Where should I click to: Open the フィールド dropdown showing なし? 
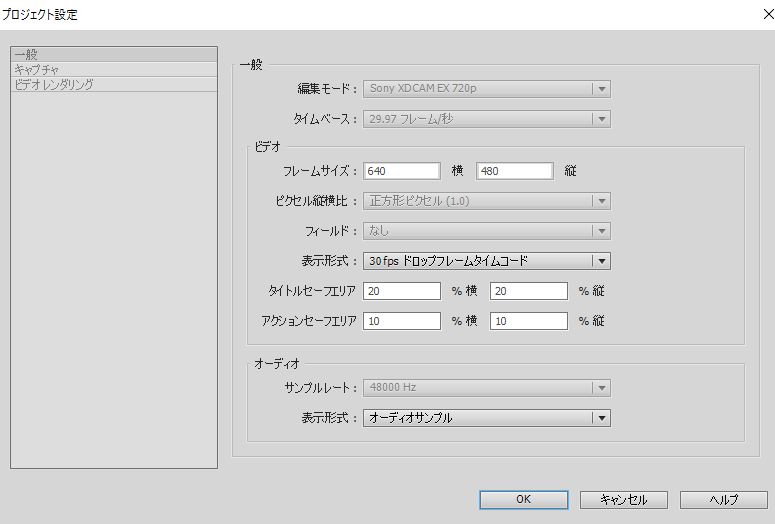tap(487, 231)
